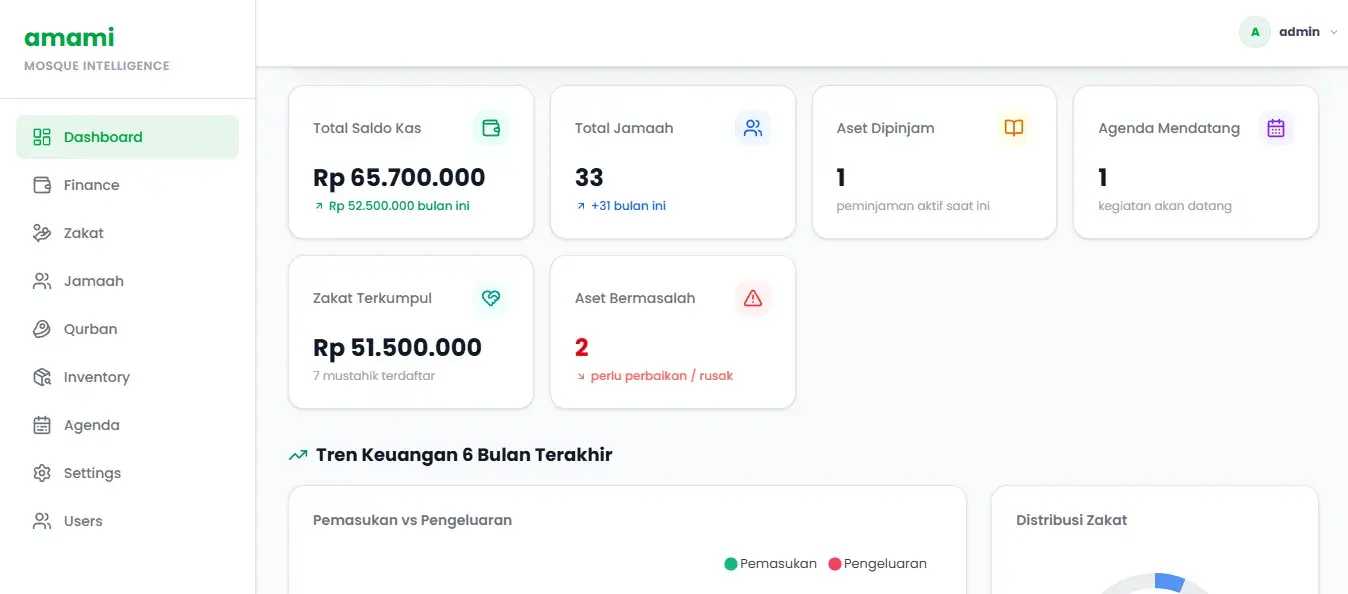
Task: Click the Rp 51.500.000 zakat value
Action: pos(397,347)
